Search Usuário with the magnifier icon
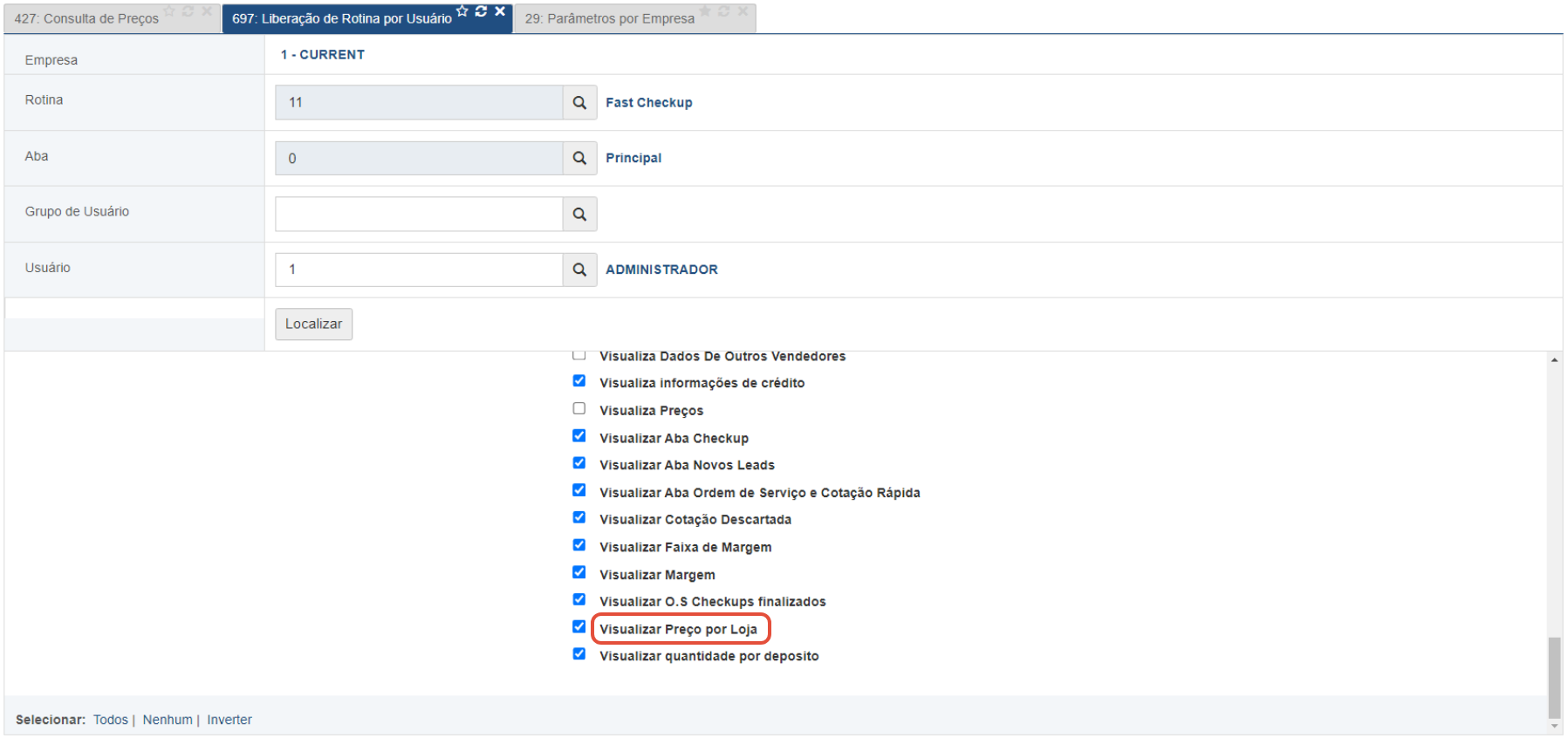Screen dimensions: 1568x738 (579, 270)
